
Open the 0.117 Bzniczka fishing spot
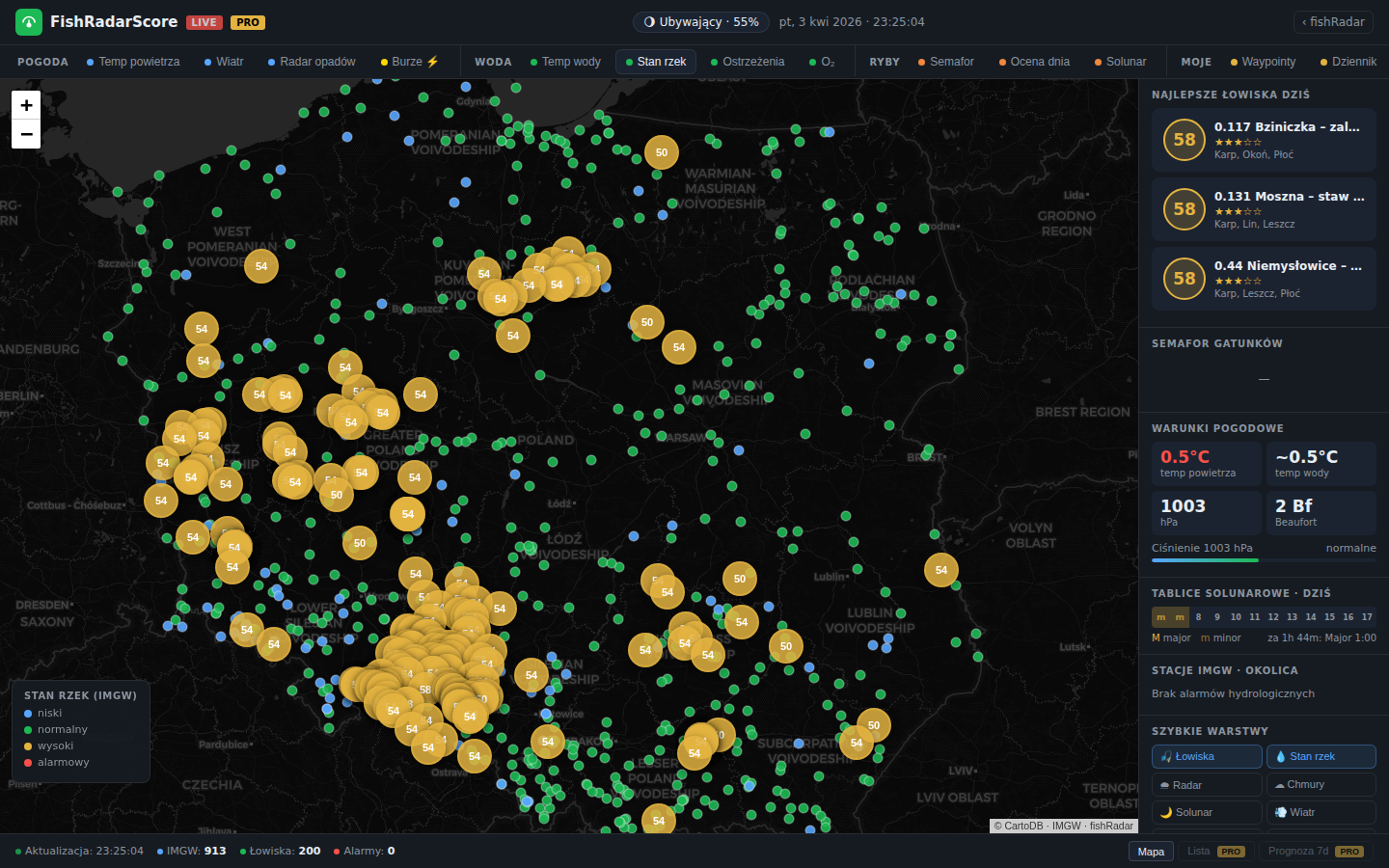(1264, 140)
